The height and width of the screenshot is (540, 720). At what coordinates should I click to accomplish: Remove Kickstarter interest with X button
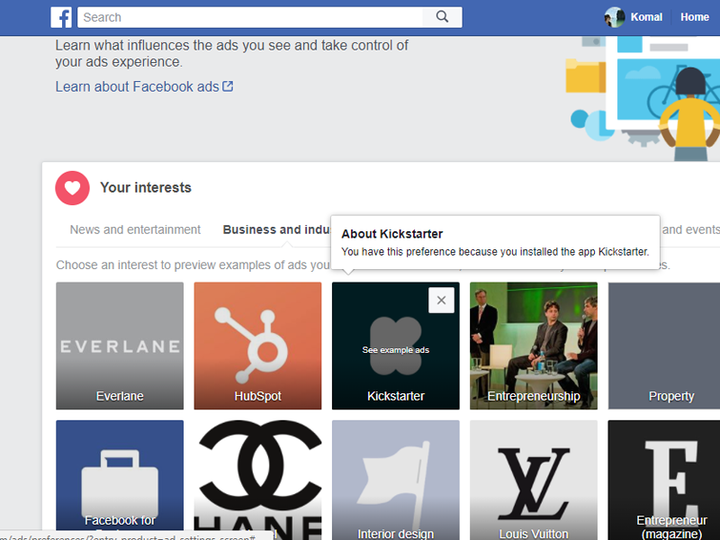(441, 300)
